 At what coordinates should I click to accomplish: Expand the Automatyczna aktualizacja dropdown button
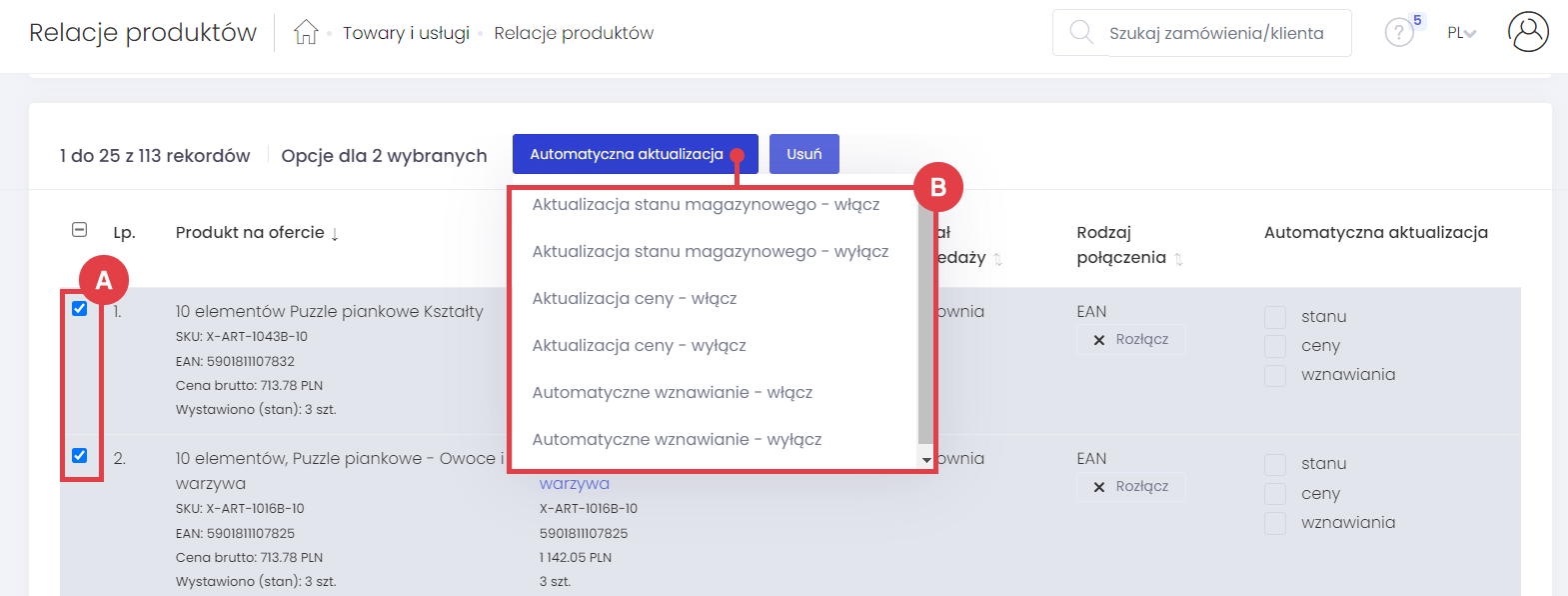pos(635,154)
